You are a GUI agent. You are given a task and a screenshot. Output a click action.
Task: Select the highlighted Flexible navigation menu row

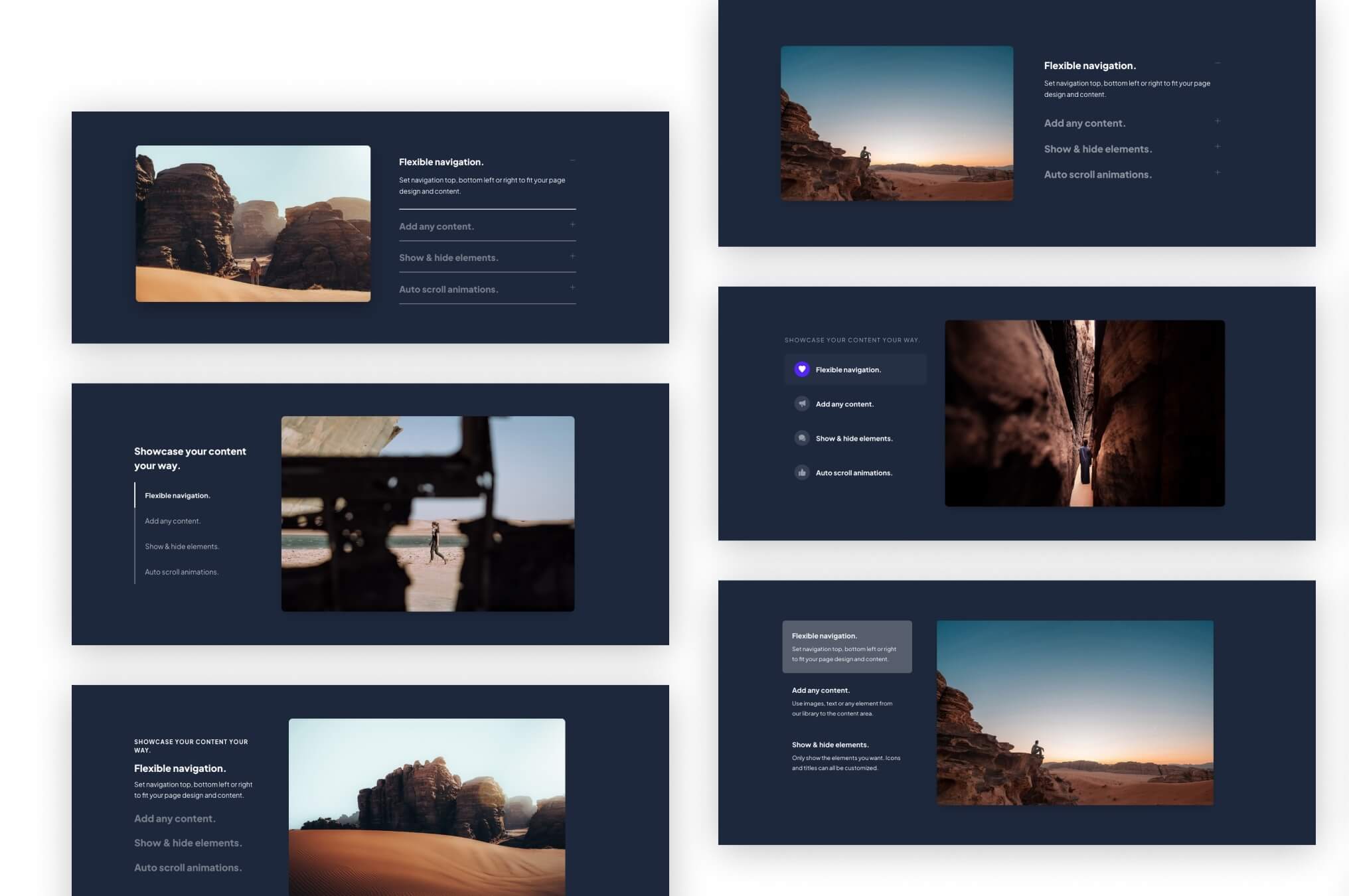click(x=856, y=369)
